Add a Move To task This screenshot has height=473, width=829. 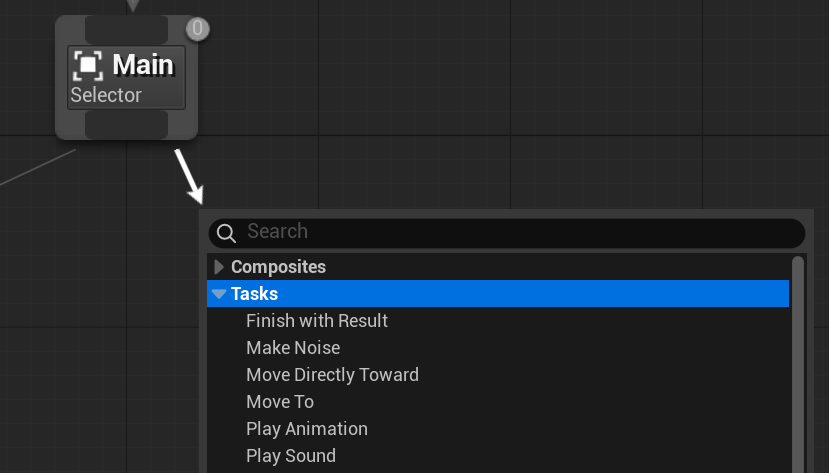click(x=280, y=402)
